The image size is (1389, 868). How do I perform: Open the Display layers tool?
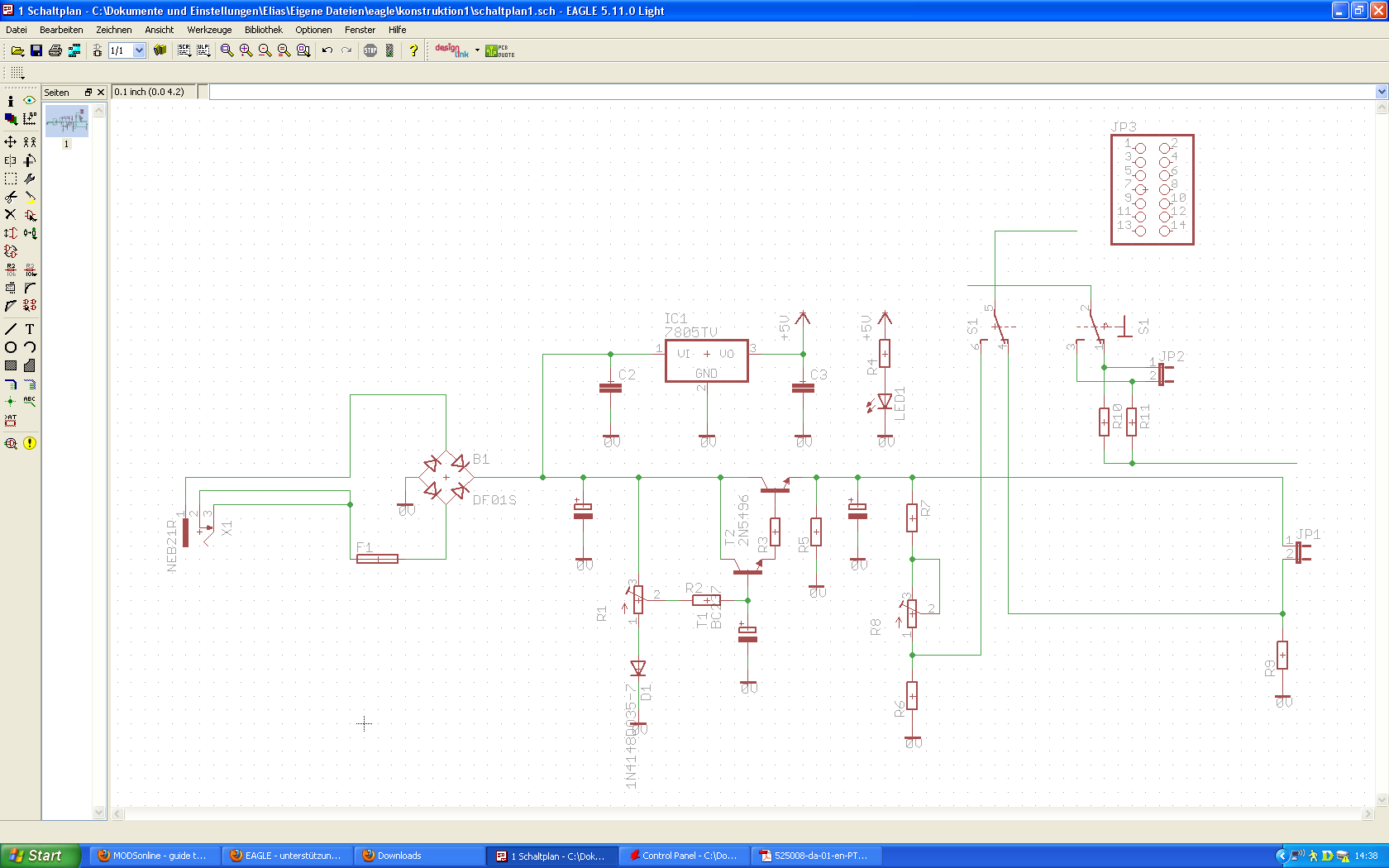point(11,119)
